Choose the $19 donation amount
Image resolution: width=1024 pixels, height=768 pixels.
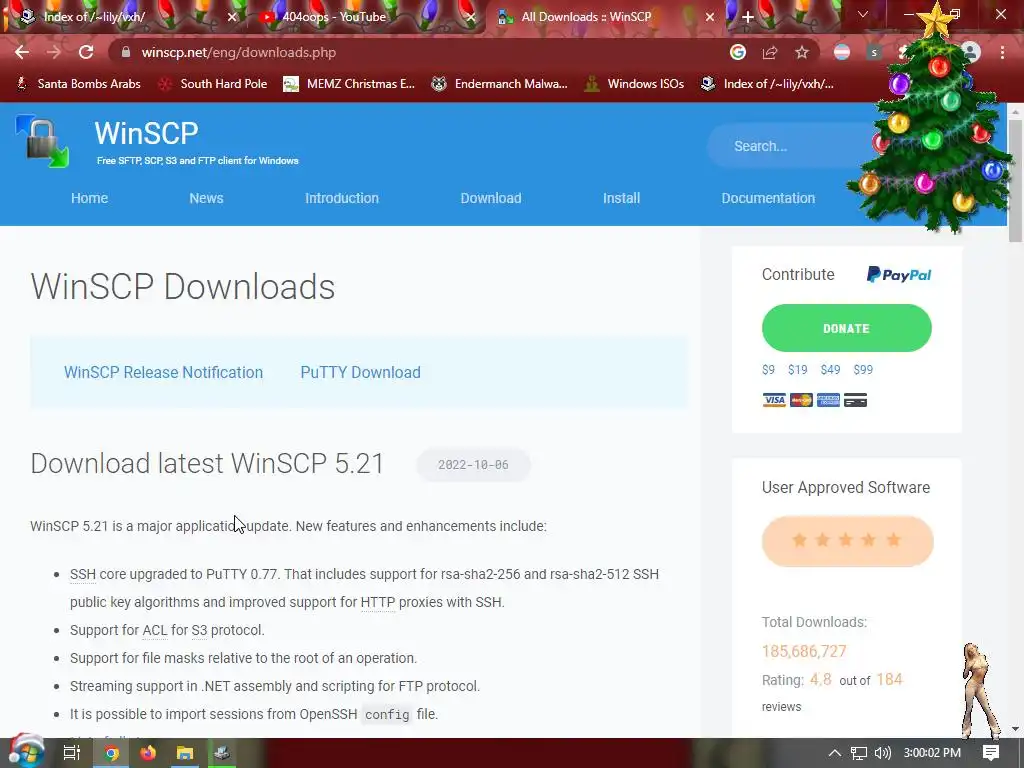[797, 370]
